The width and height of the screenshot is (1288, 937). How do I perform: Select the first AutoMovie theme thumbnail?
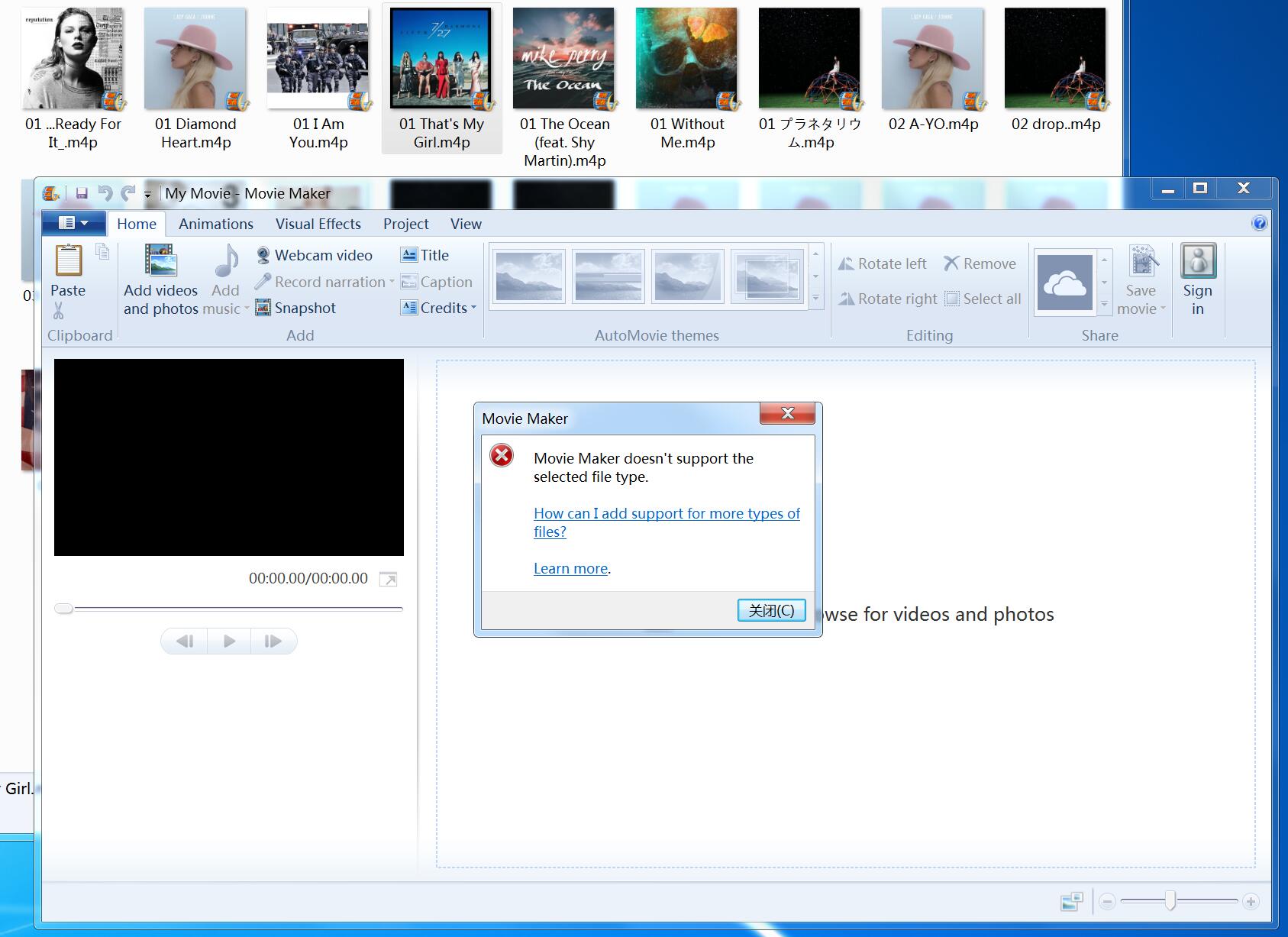[529, 276]
